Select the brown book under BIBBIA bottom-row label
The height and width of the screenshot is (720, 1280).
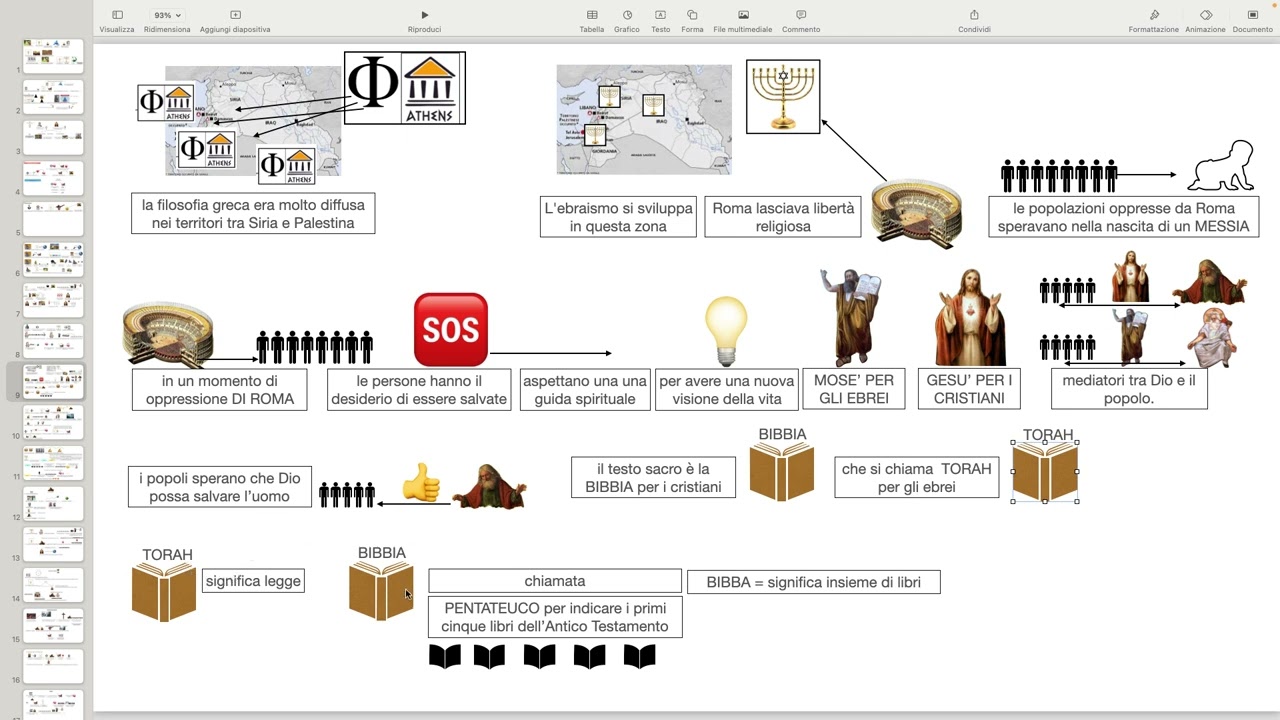click(381, 590)
